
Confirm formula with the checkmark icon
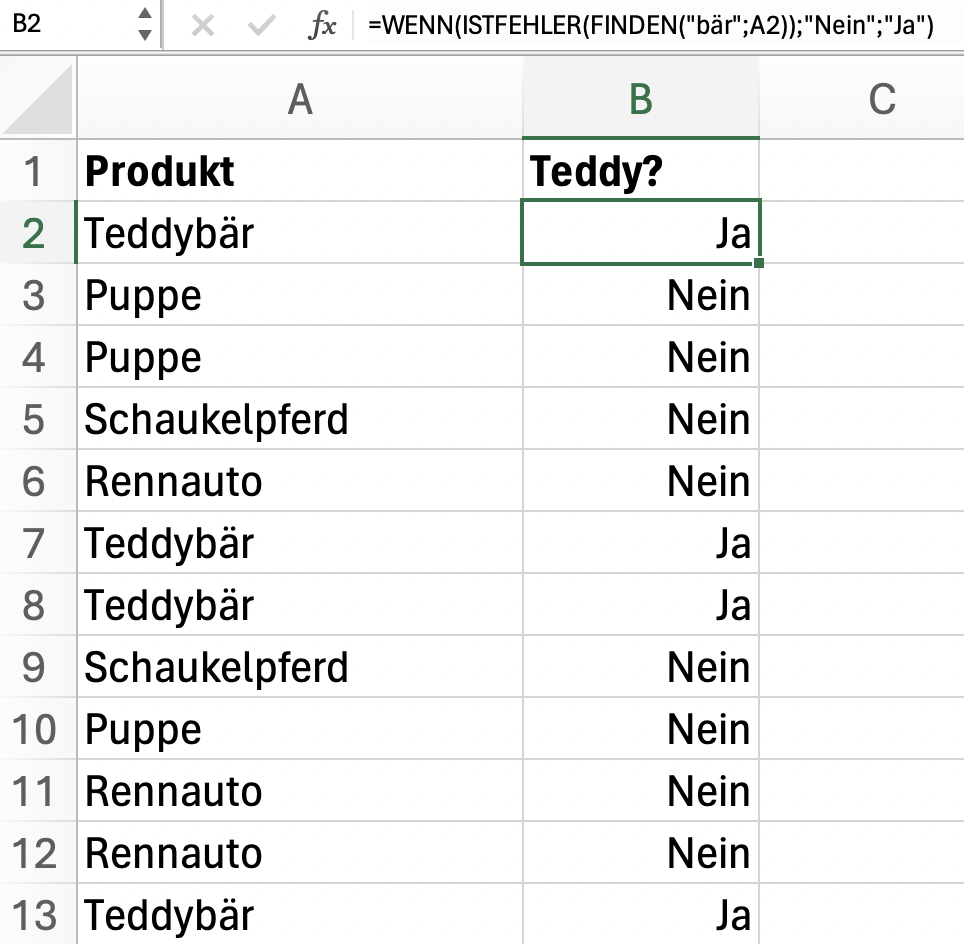pos(261,26)
